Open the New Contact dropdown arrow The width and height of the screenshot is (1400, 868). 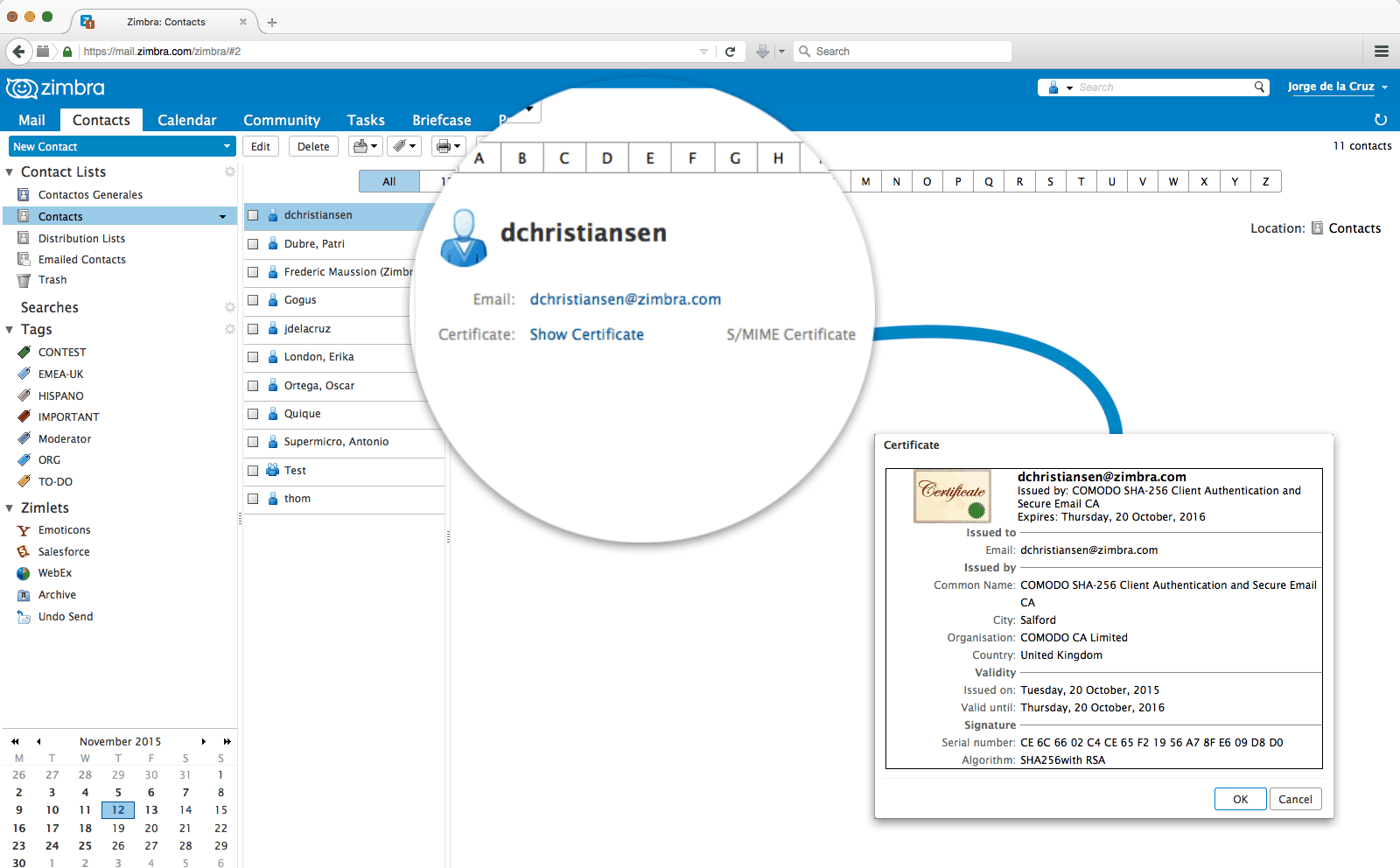point(227,146)
